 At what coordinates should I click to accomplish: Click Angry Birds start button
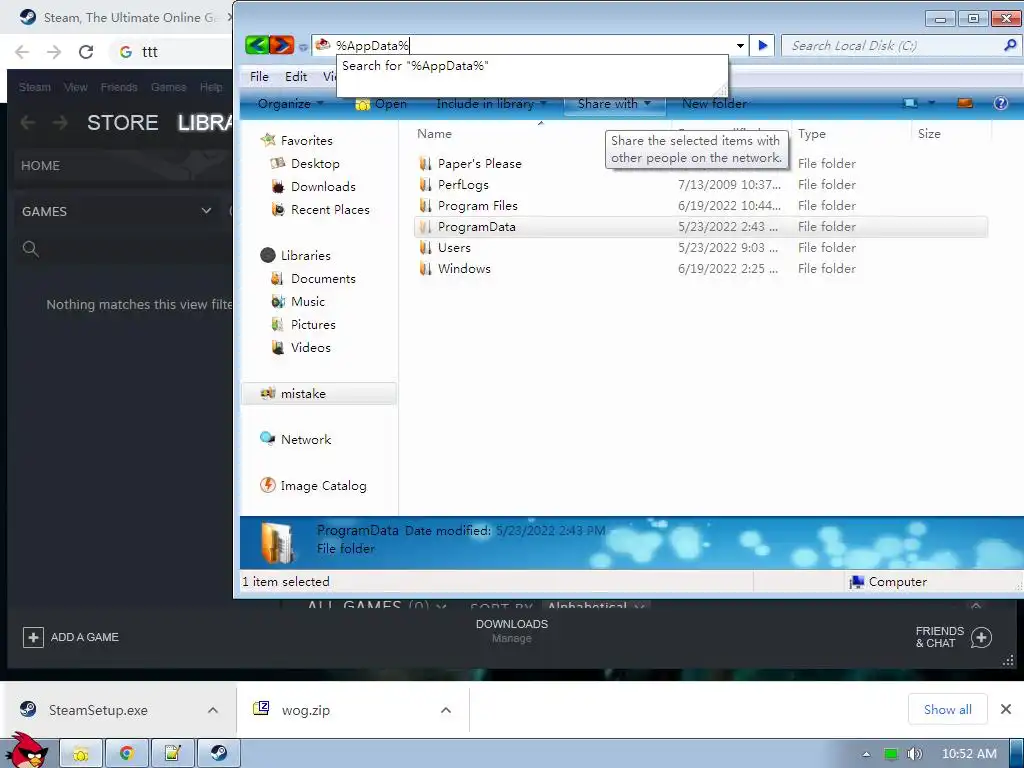coord(28,751)
